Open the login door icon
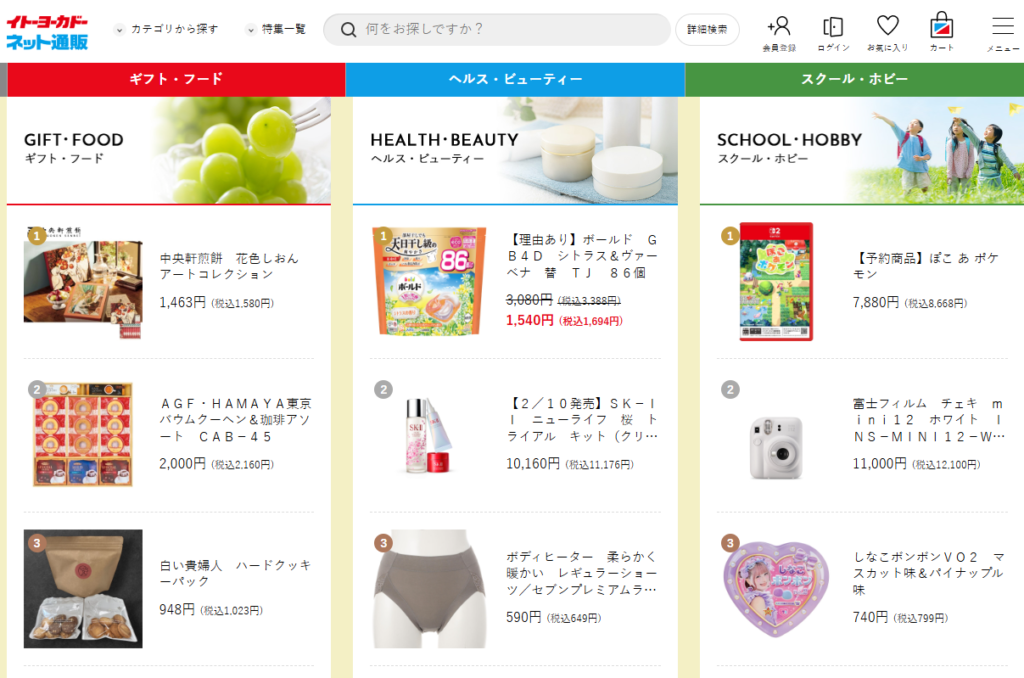The height and width of the screenshot is (678, 1024). [833, 27]
